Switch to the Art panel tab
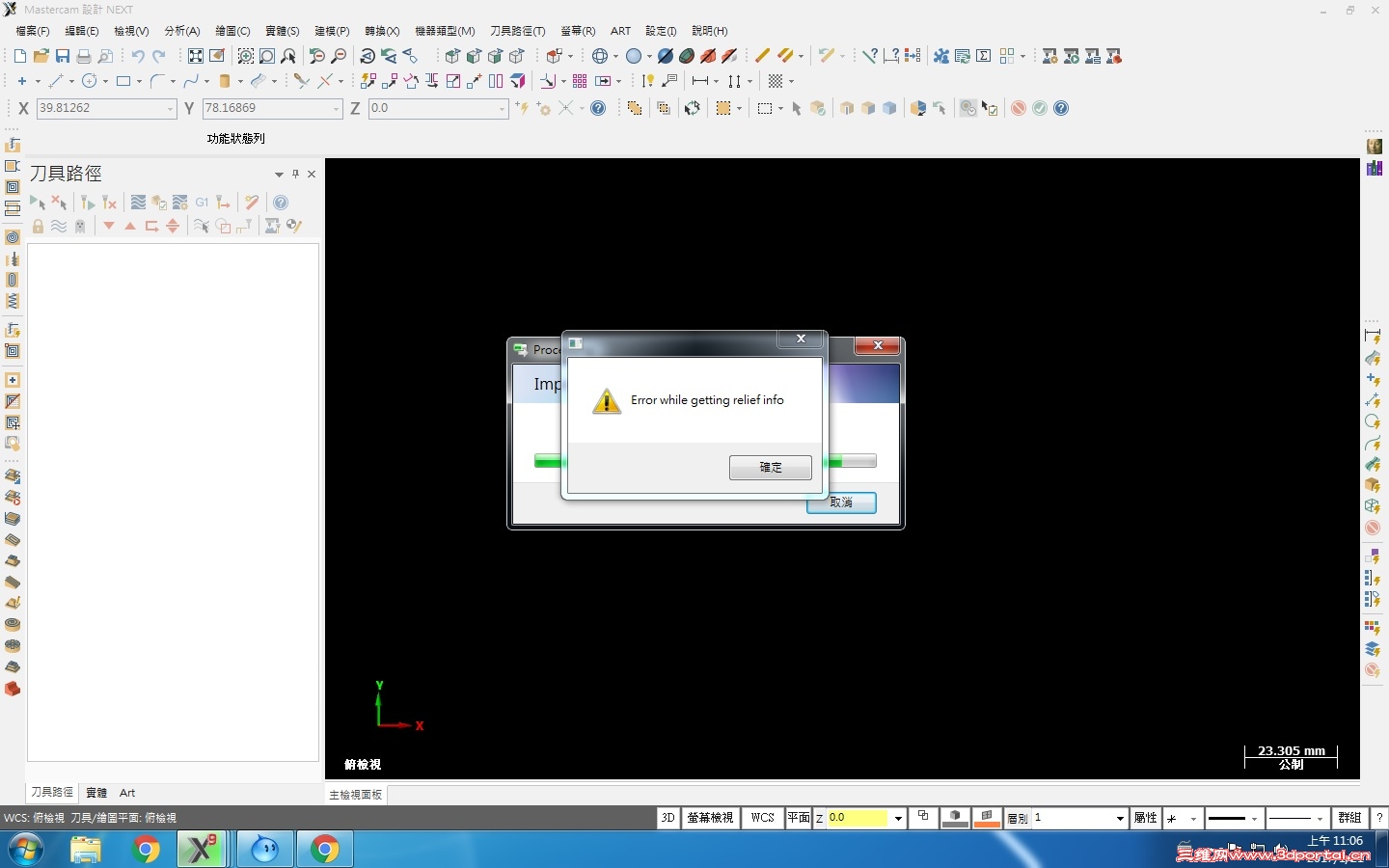The width and height of the screenshot is (1389, 868). 127,793
